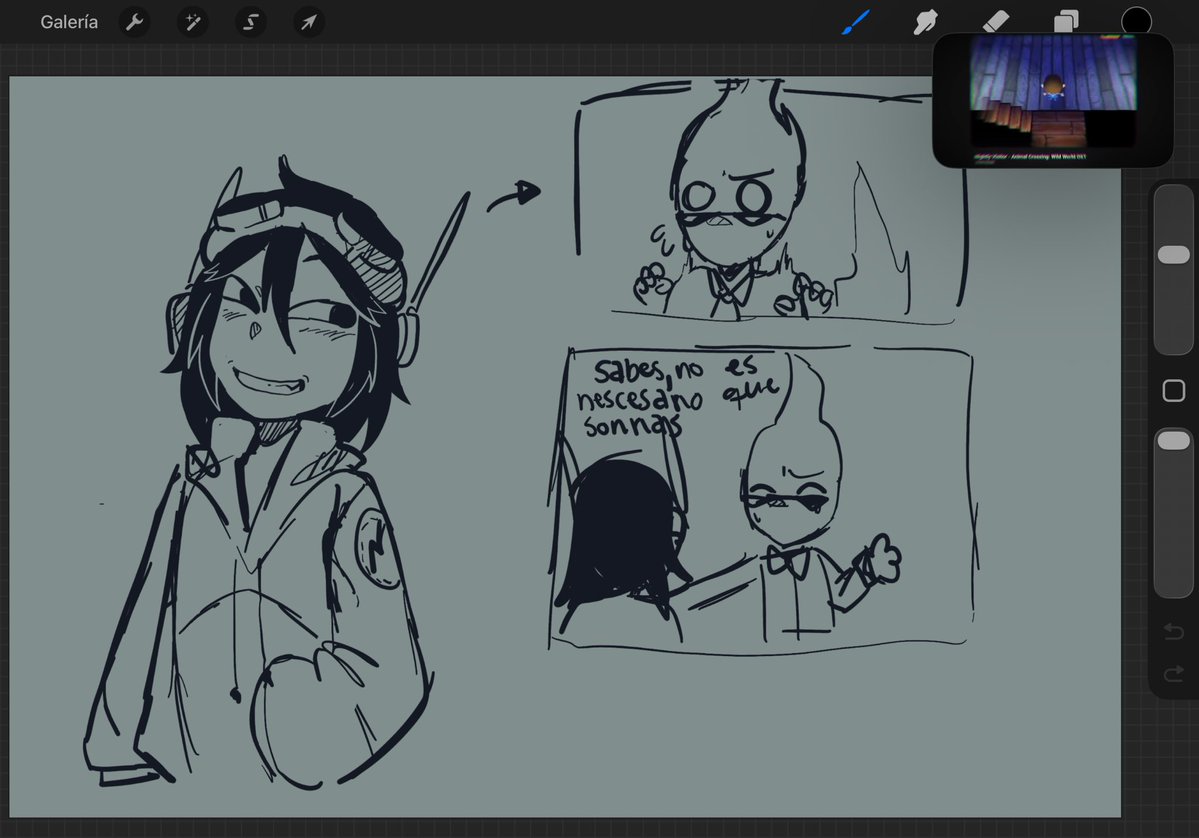The height and width of the screenshot is (838, 1199).
Task: Activate the Selection S tool
Action: pyautogui.click(x=251, y=22)
